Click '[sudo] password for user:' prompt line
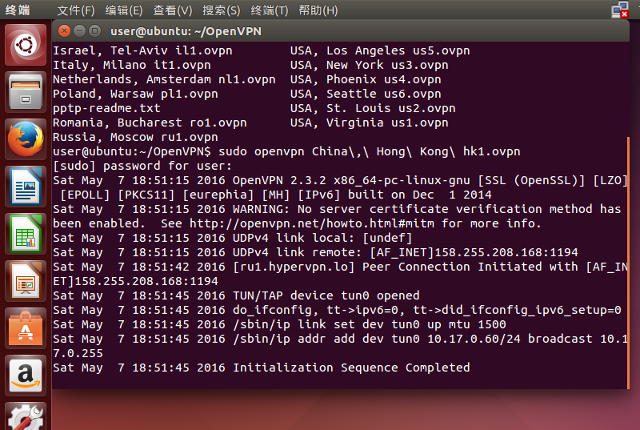 pyautogui.click(x=142, y=166)
